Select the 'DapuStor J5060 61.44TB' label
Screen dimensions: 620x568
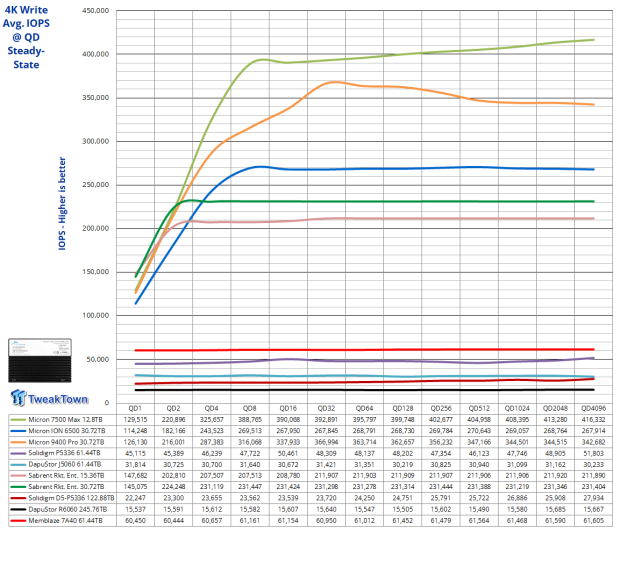65,464
